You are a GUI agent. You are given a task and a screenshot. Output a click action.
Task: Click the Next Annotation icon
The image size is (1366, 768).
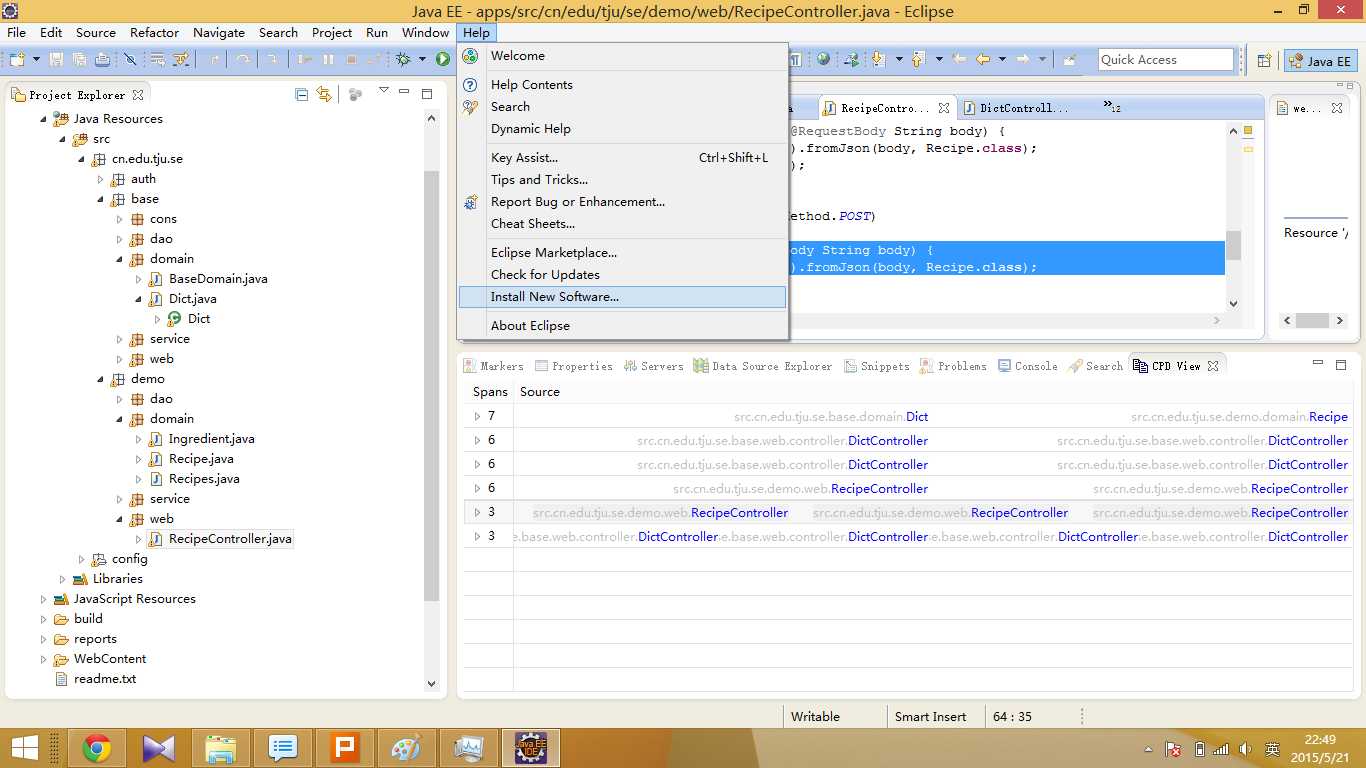(x=879, y=60)
